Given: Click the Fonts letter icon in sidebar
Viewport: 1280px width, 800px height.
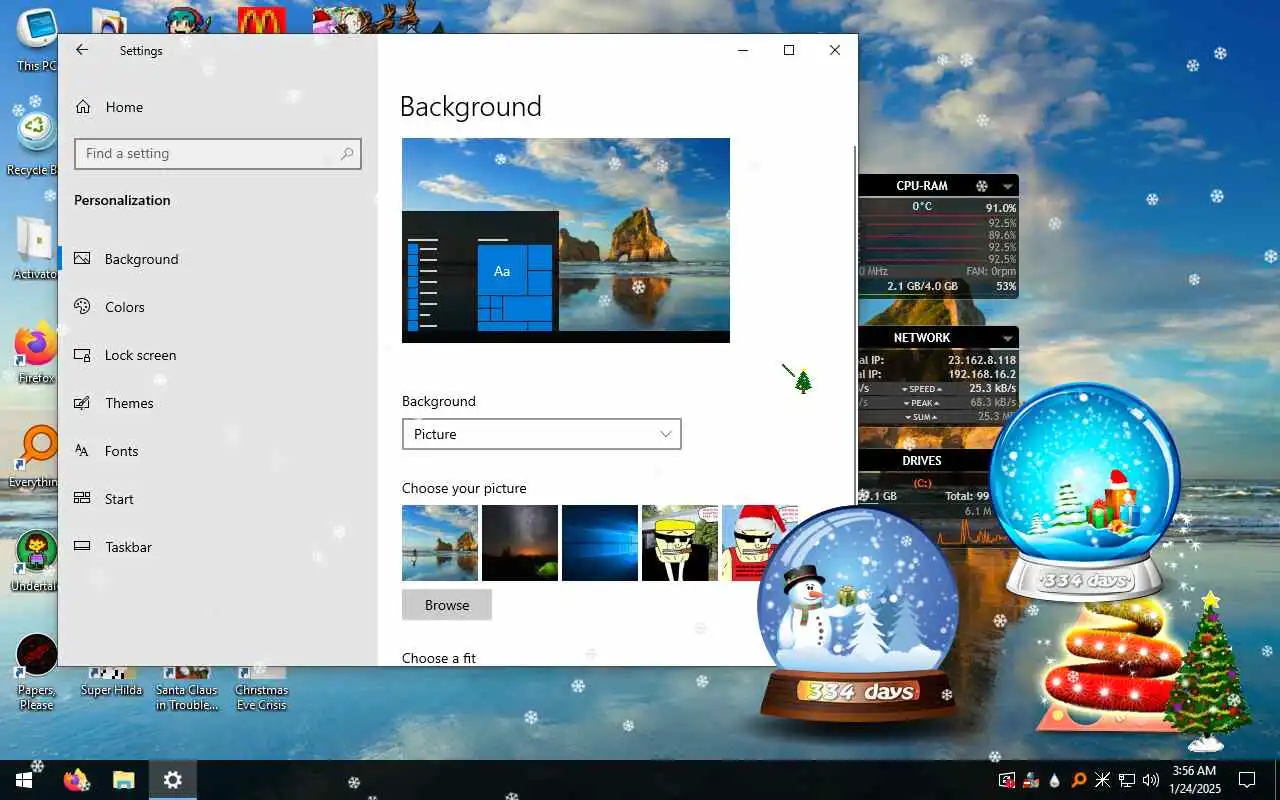Looking at the screenshot, I should (x=83, y=451).
